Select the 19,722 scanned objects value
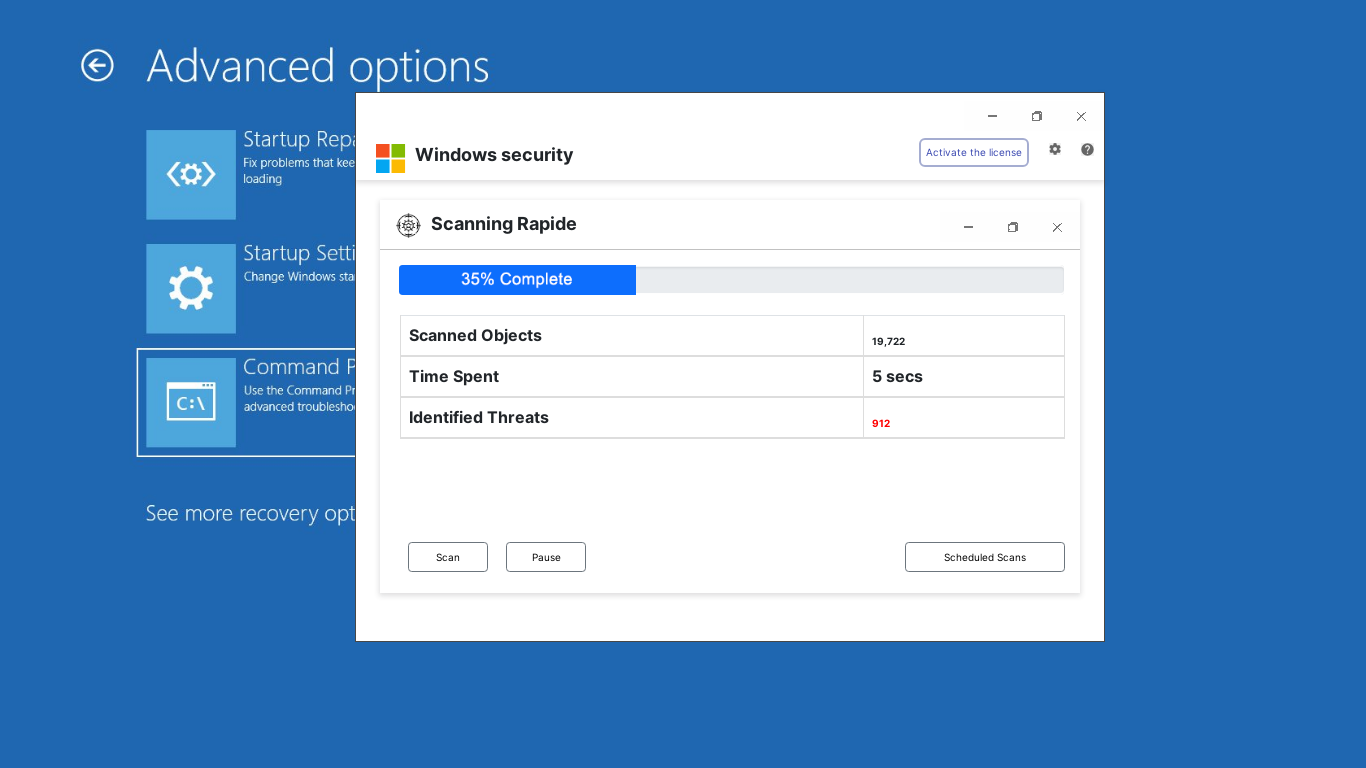The image size is (1366, 768). click(888, 342)
